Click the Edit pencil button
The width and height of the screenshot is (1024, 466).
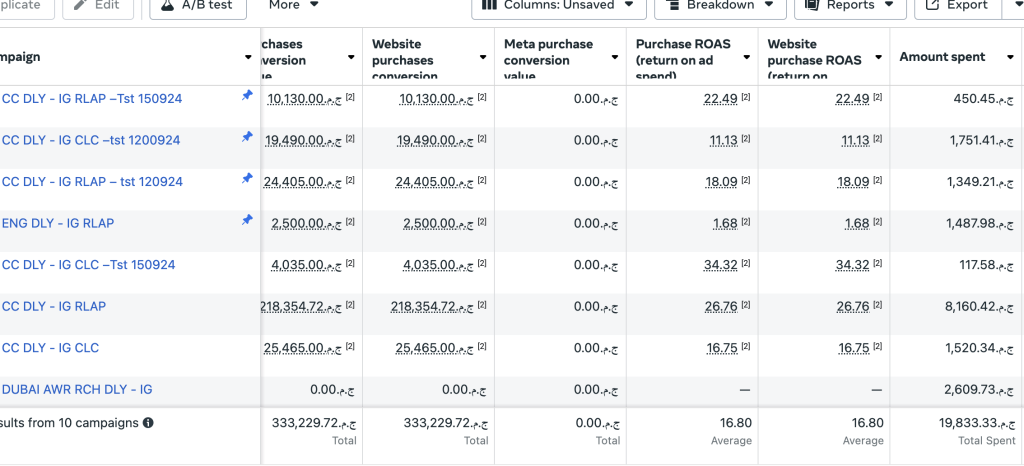click(99, 5)
